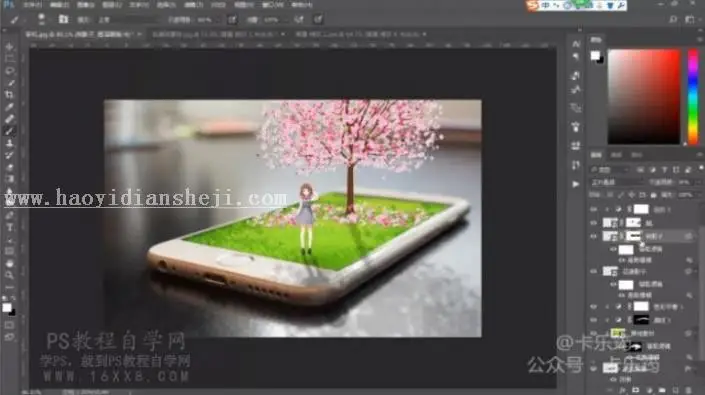
Task: Select the Horizontal Type tool
Action: pos(9,227)
